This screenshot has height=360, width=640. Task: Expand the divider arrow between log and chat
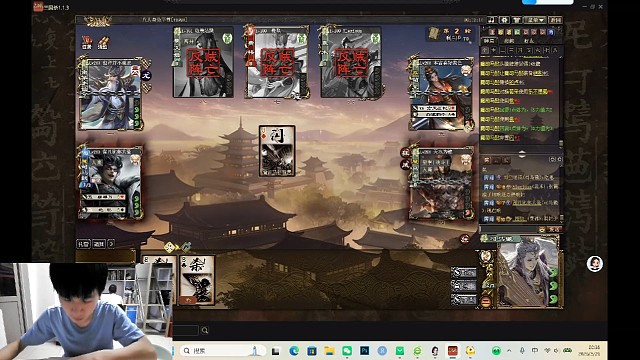pos(522,153)
